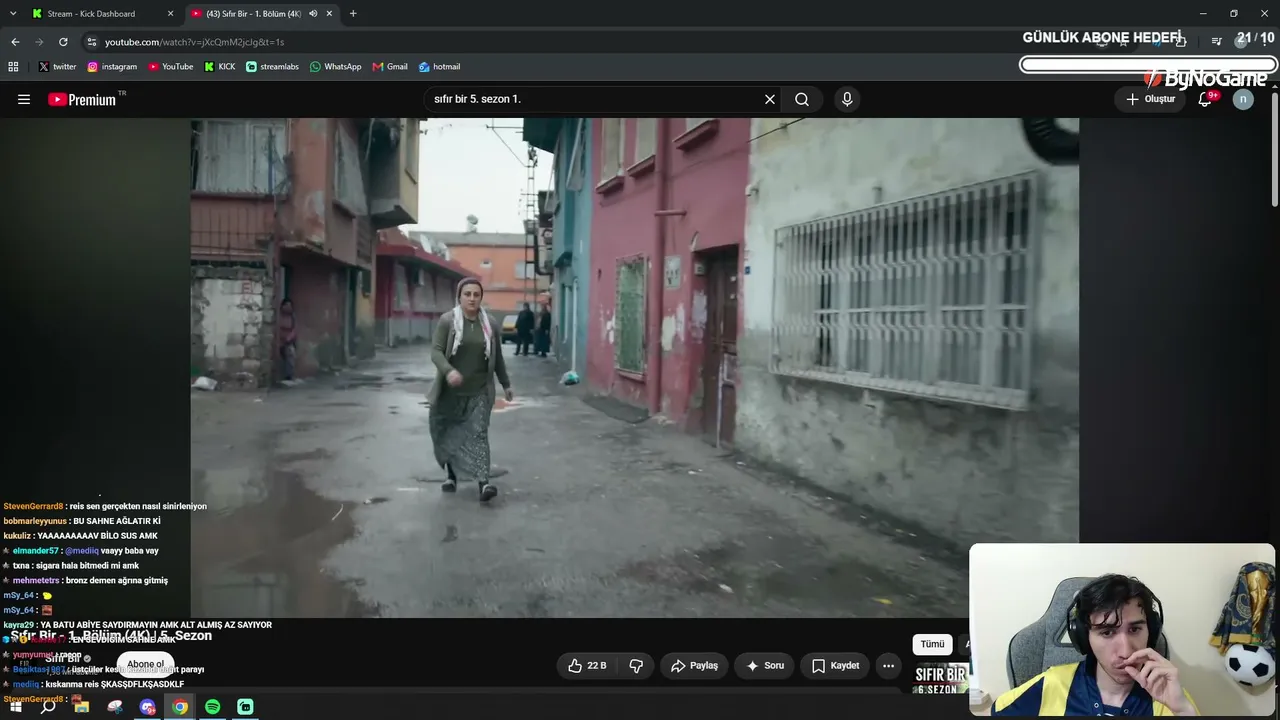Open the twitter bookmark
This screenshot has height=720, width=1280.
pos(57,67)
